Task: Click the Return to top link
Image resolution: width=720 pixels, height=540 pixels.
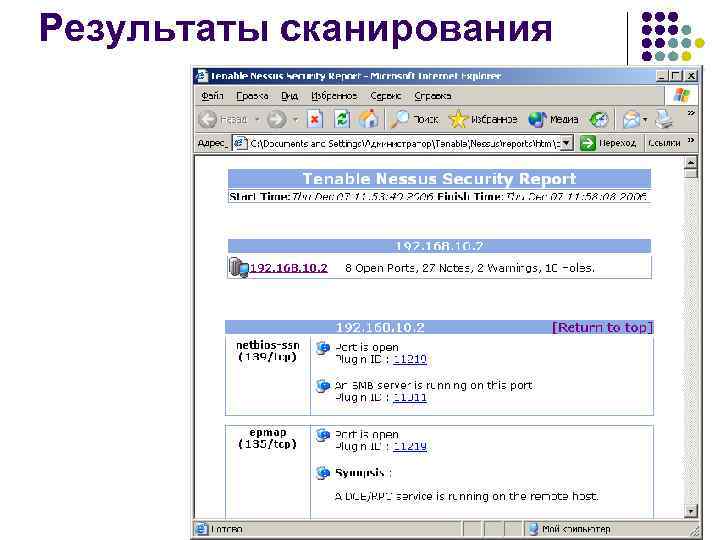Action: 602,327
